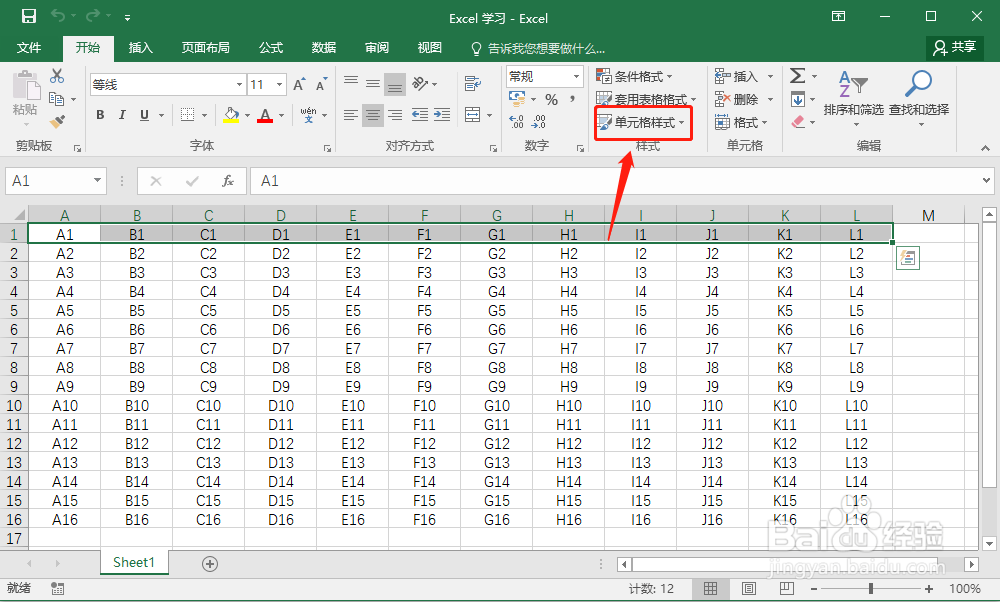Insert AutoSum with the sigma icon
This screenshot has height=602, width=1000.
(x=797, y=76)
